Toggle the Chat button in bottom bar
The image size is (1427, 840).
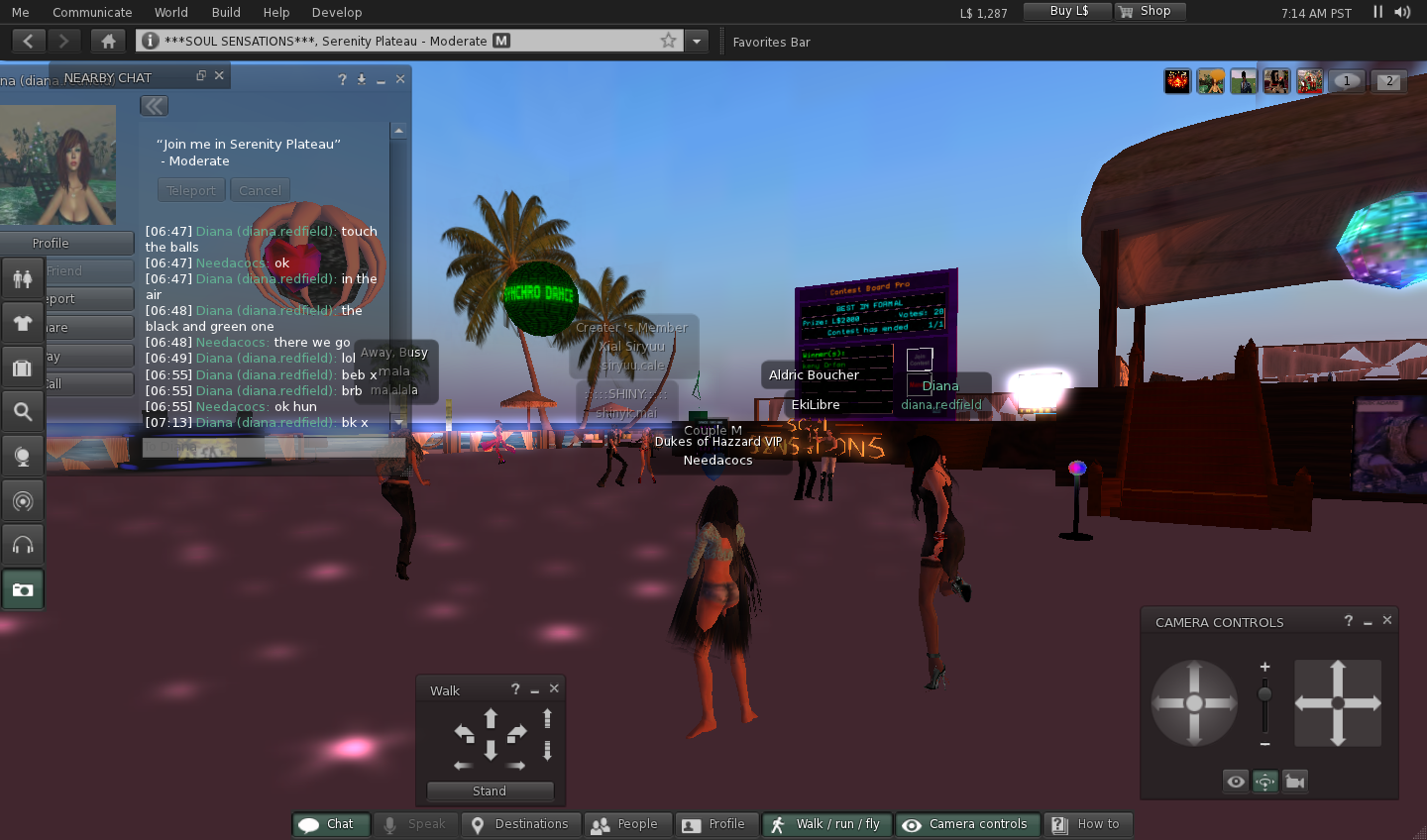[331, 824]
